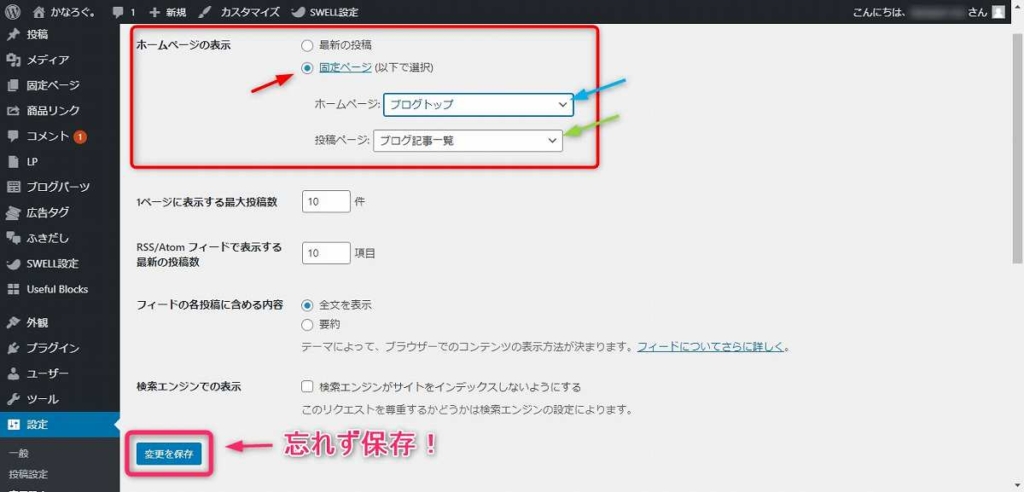The width and height of the screenshot is (1024, 492).
Task: Open the 新規 menu in admin bar
Action: coord(167,12)
